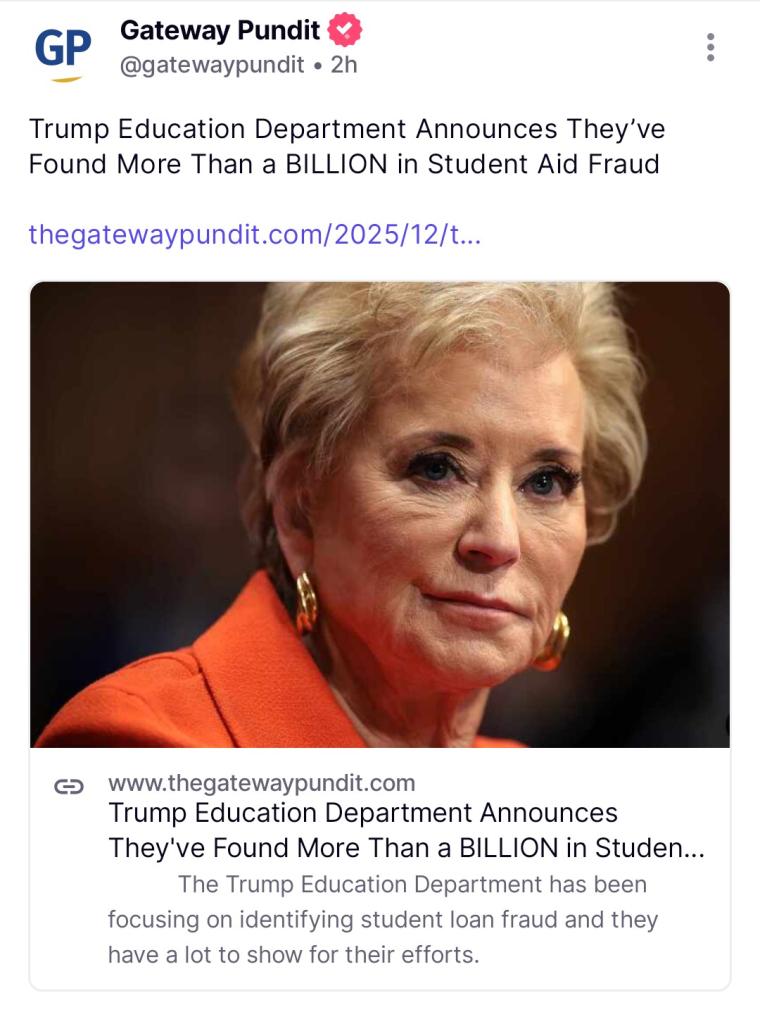This screenshot has height=1024, width=760.
Task: Click the GP profile avatar logo
Action: [x=62, y=50]
